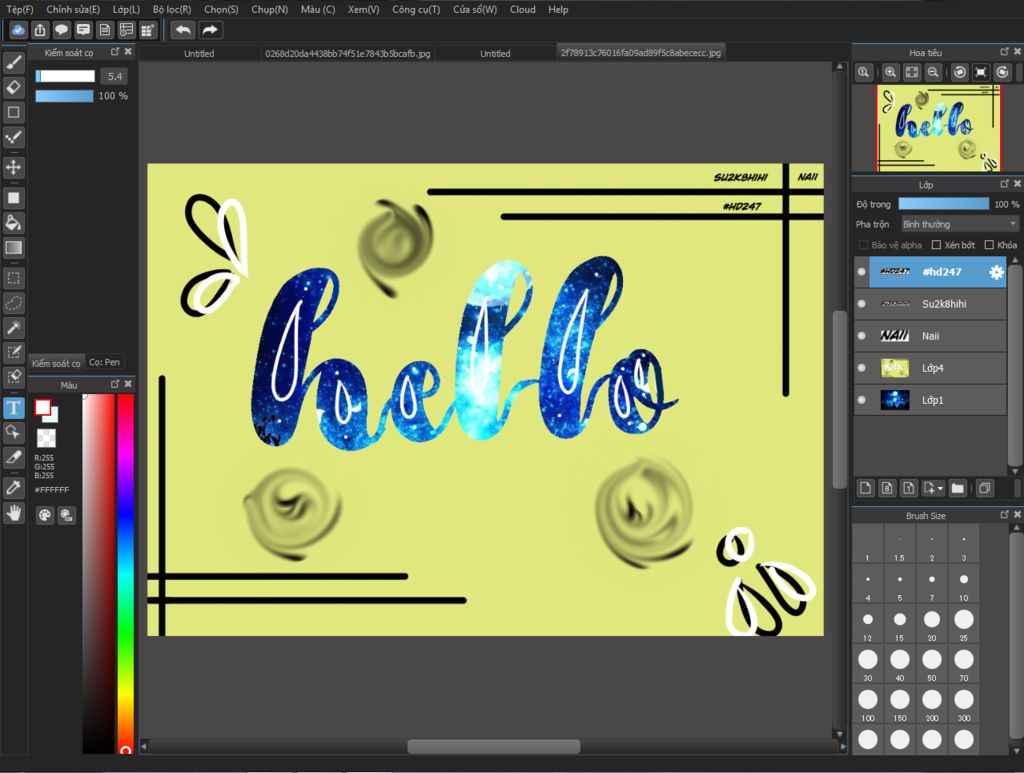Select the Bucket fill tool
The width and height of the screenshot is (1024, 773).
[x=14, y=222]
